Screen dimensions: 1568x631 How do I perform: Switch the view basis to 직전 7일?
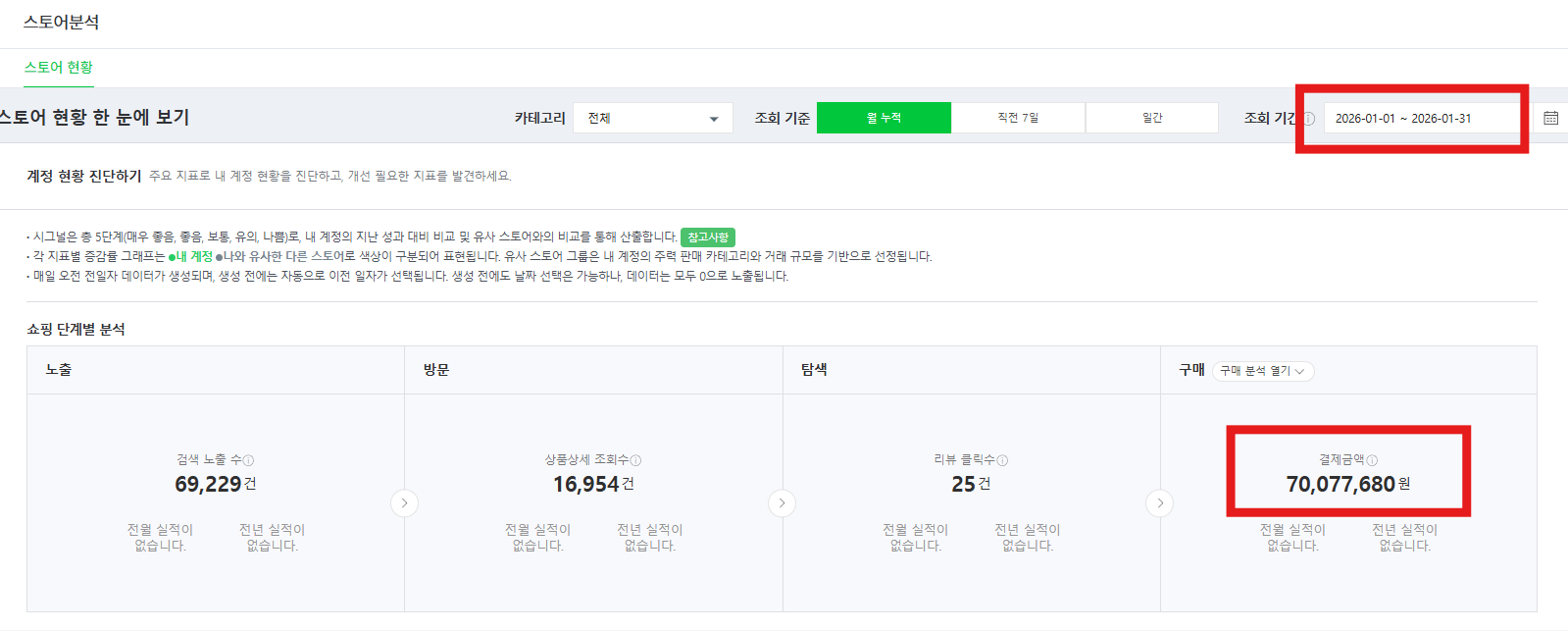tap(1018, 118)
